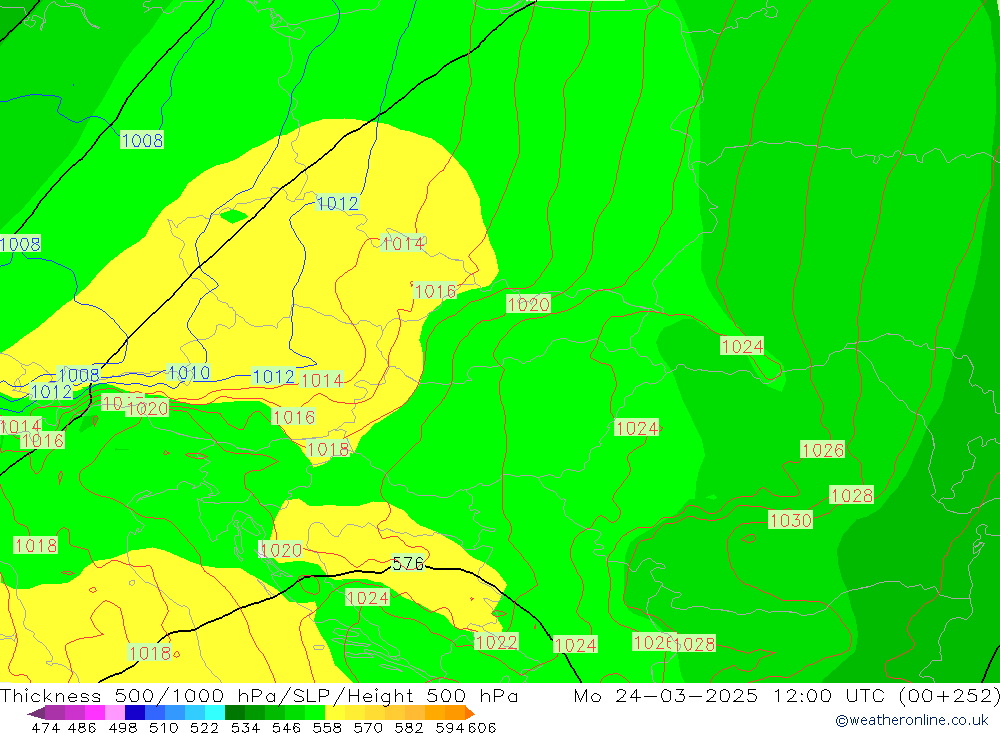
Task: Click the 594 legend value
Action: [x=449, y=727]
